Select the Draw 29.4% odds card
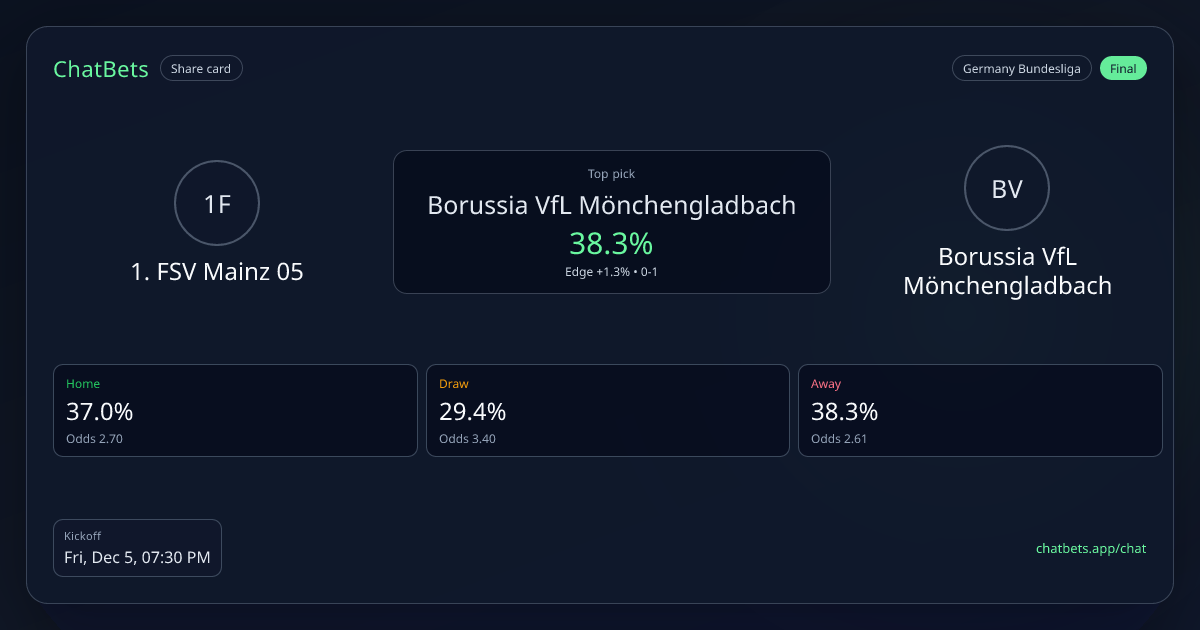1200x630 pixels. click(x=607, y=410)
